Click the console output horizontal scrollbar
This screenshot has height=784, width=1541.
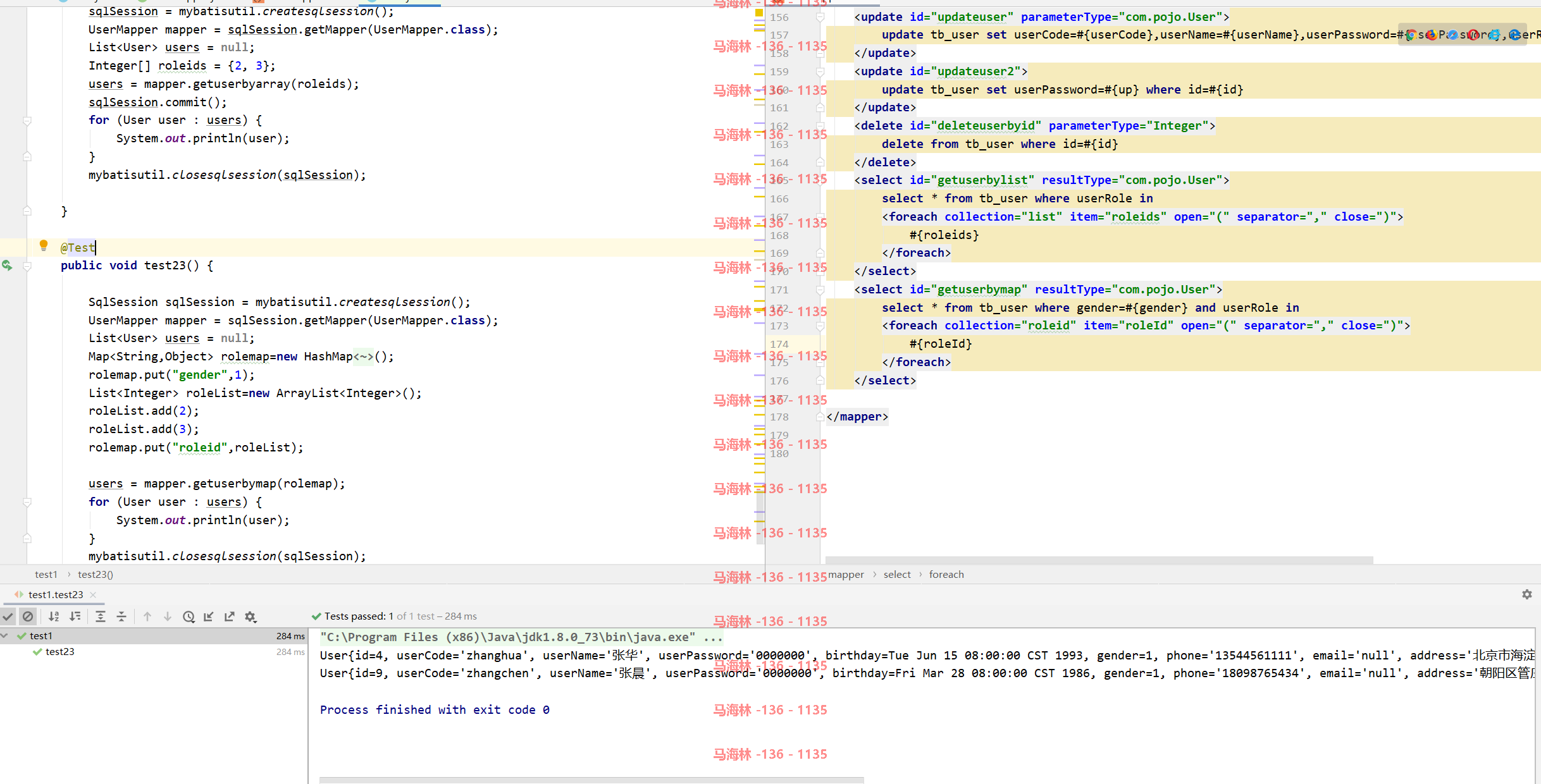[591, 780]
